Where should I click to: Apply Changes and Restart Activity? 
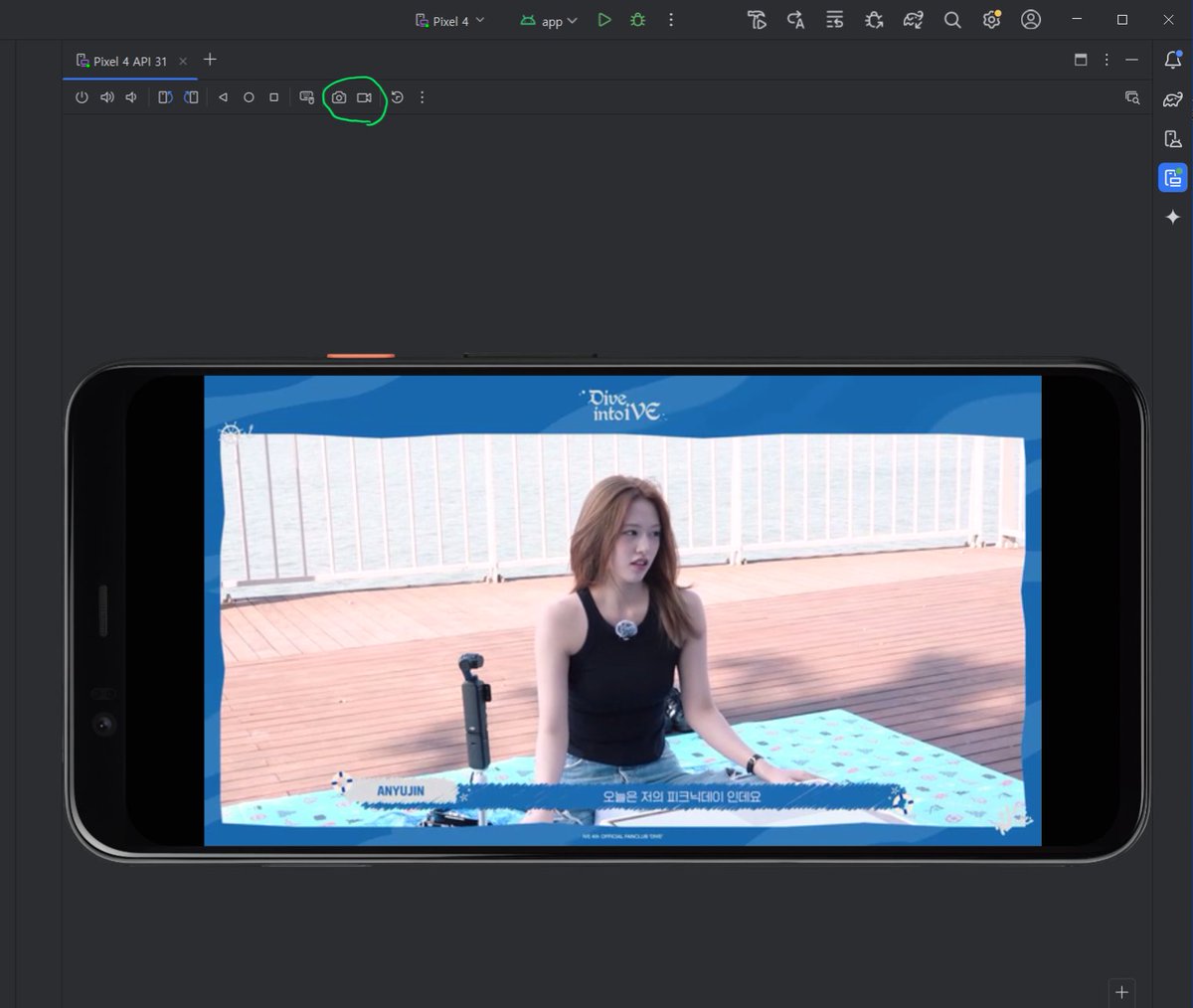pos(796,20)
